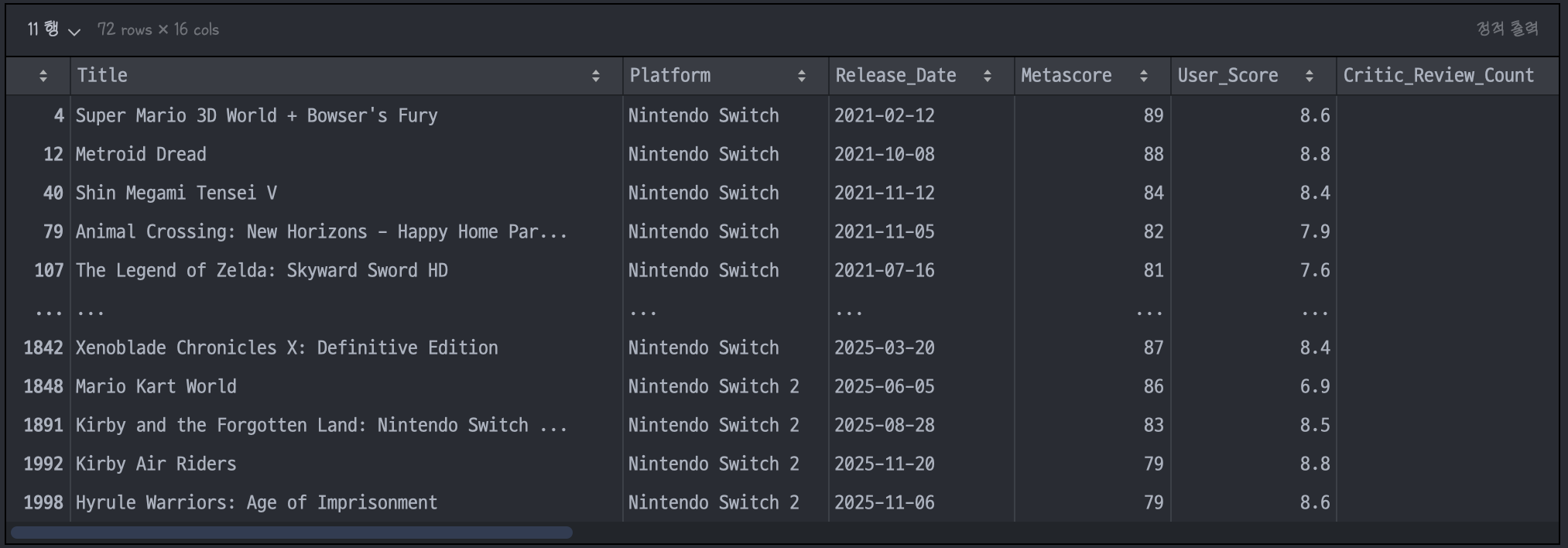
Task: Click release date 2025-08-28
Action: coord(885,425)
